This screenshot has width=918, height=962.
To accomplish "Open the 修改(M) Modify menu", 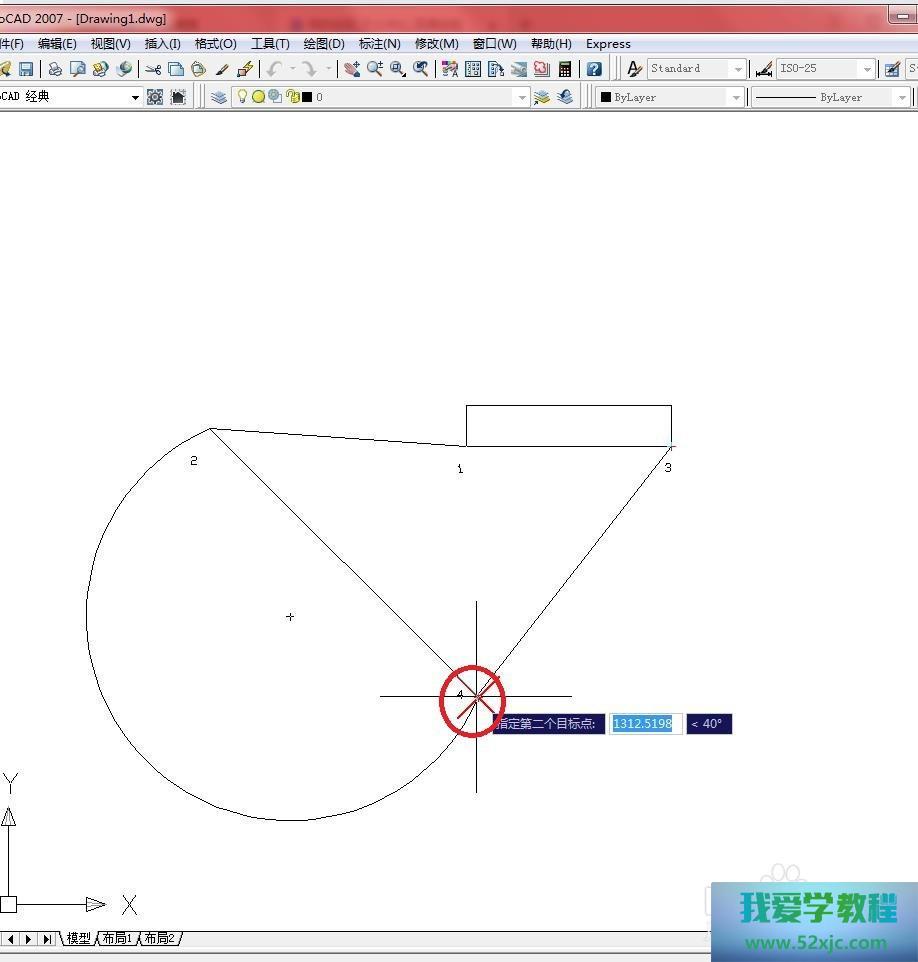I will click(x=436, y=44).
